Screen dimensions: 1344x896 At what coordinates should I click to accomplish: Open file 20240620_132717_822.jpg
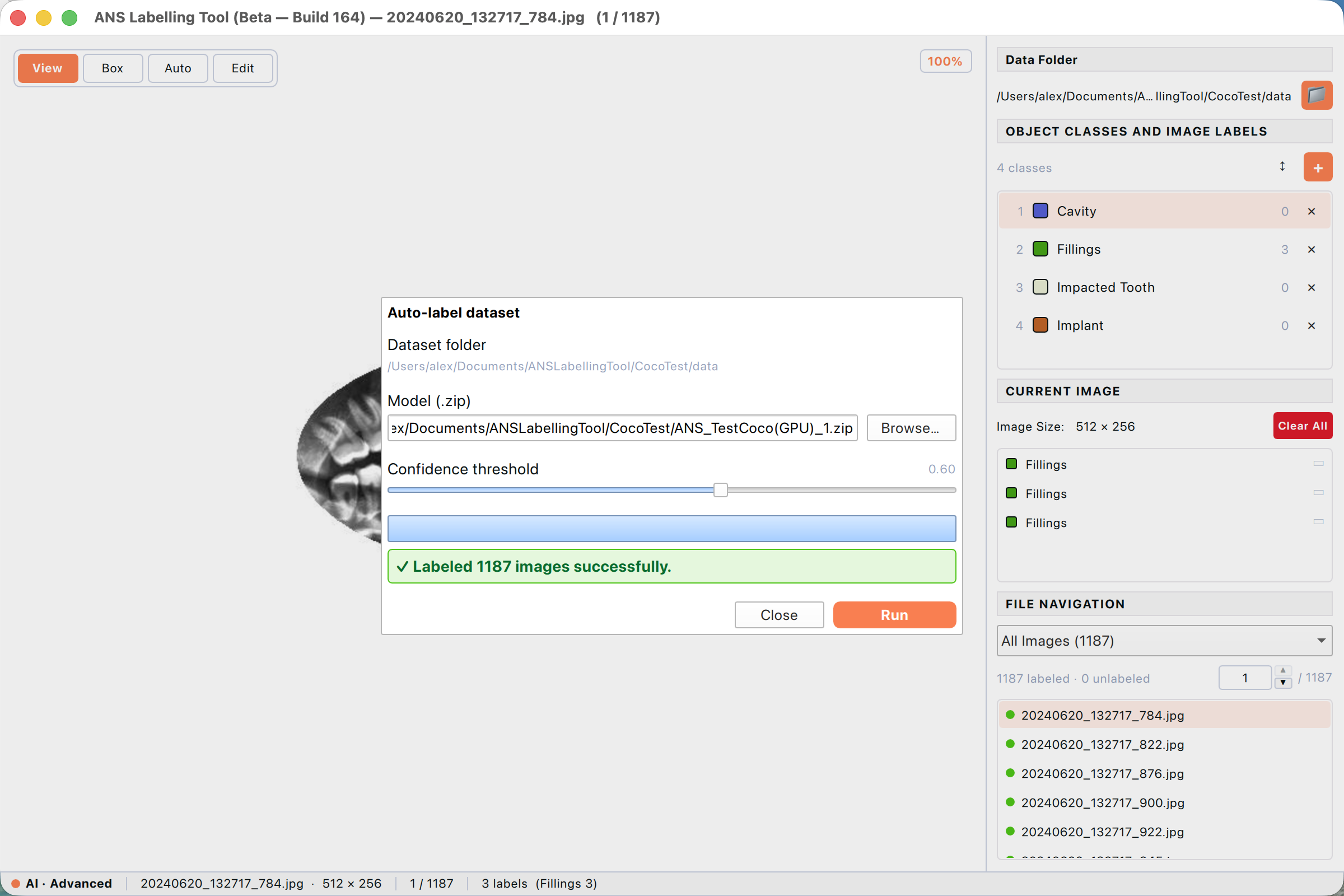coord(1164,744)
